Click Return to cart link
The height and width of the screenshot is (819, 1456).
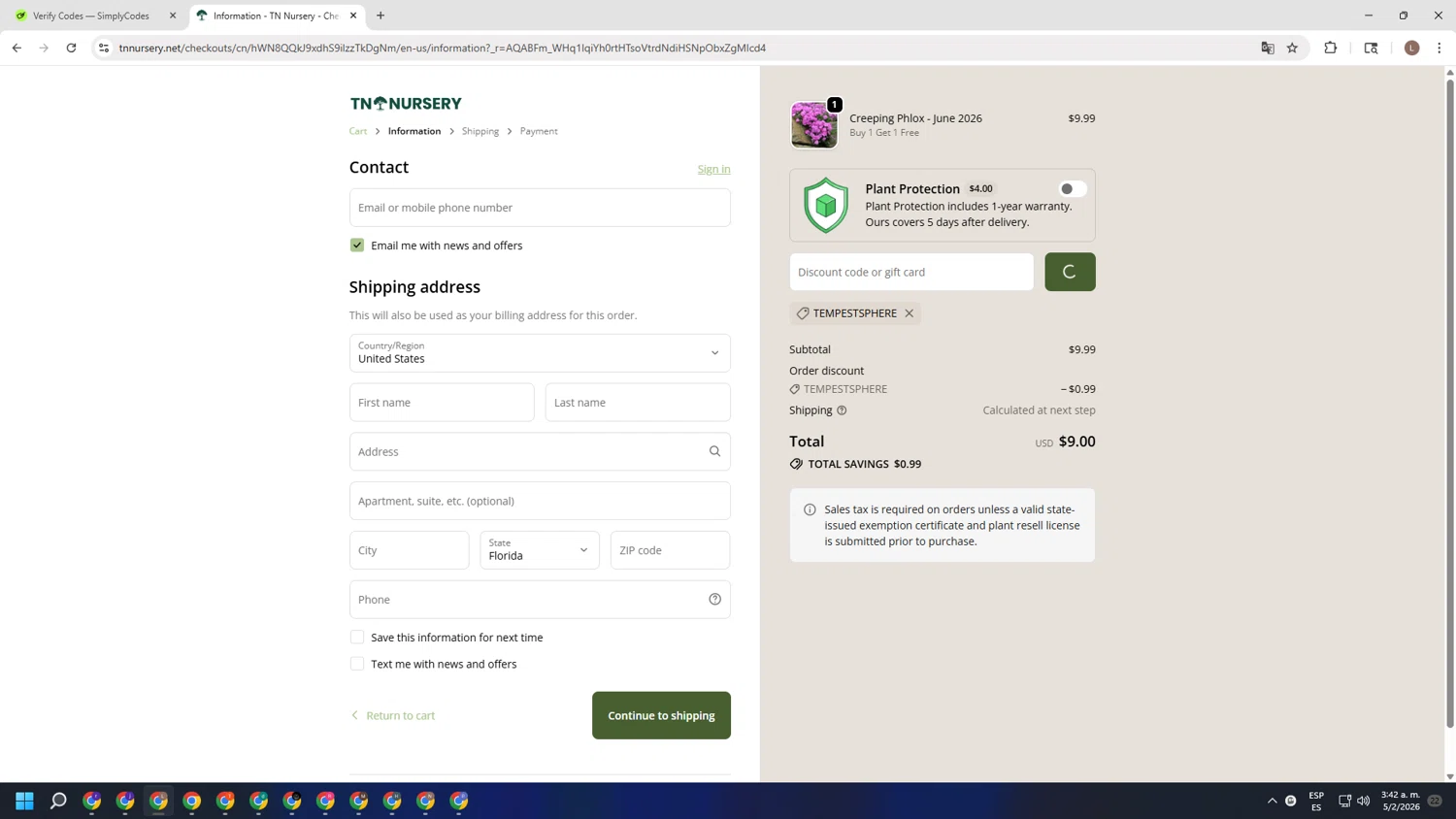coord(393,715)
